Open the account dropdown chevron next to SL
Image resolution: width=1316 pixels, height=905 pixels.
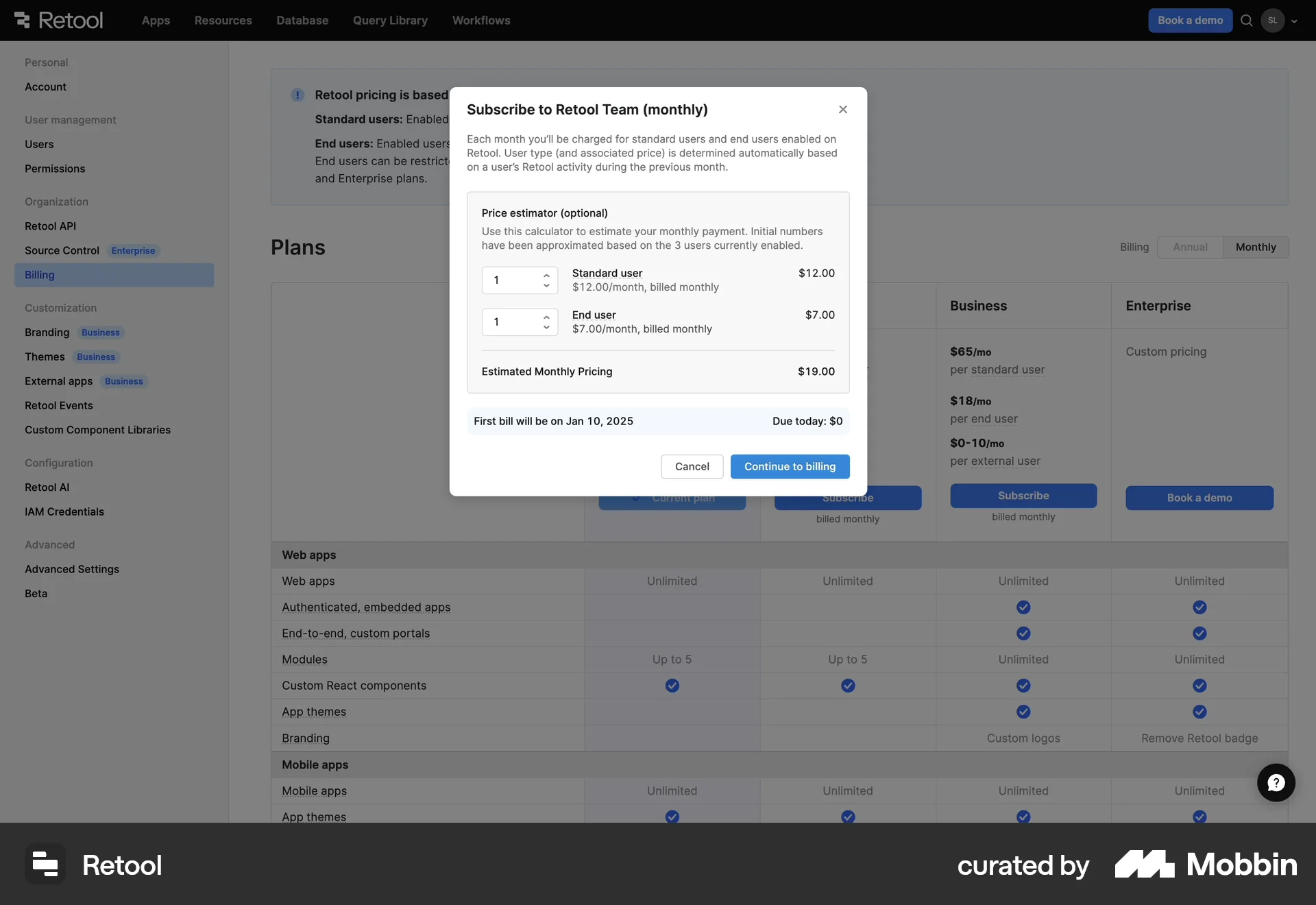pyautogui.click(x=1295, y=21)
